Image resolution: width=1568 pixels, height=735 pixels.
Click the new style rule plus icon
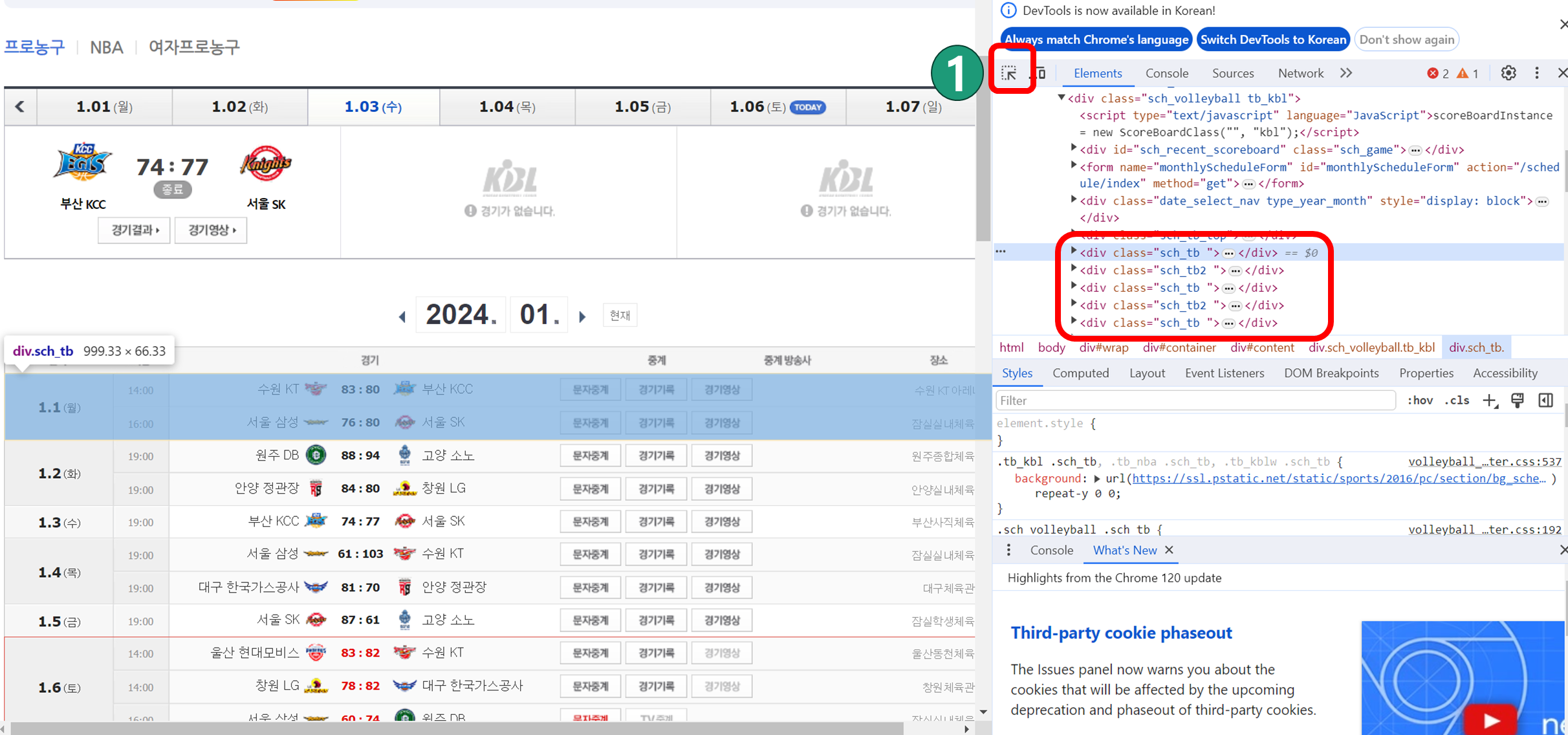tap(1490, 400)
